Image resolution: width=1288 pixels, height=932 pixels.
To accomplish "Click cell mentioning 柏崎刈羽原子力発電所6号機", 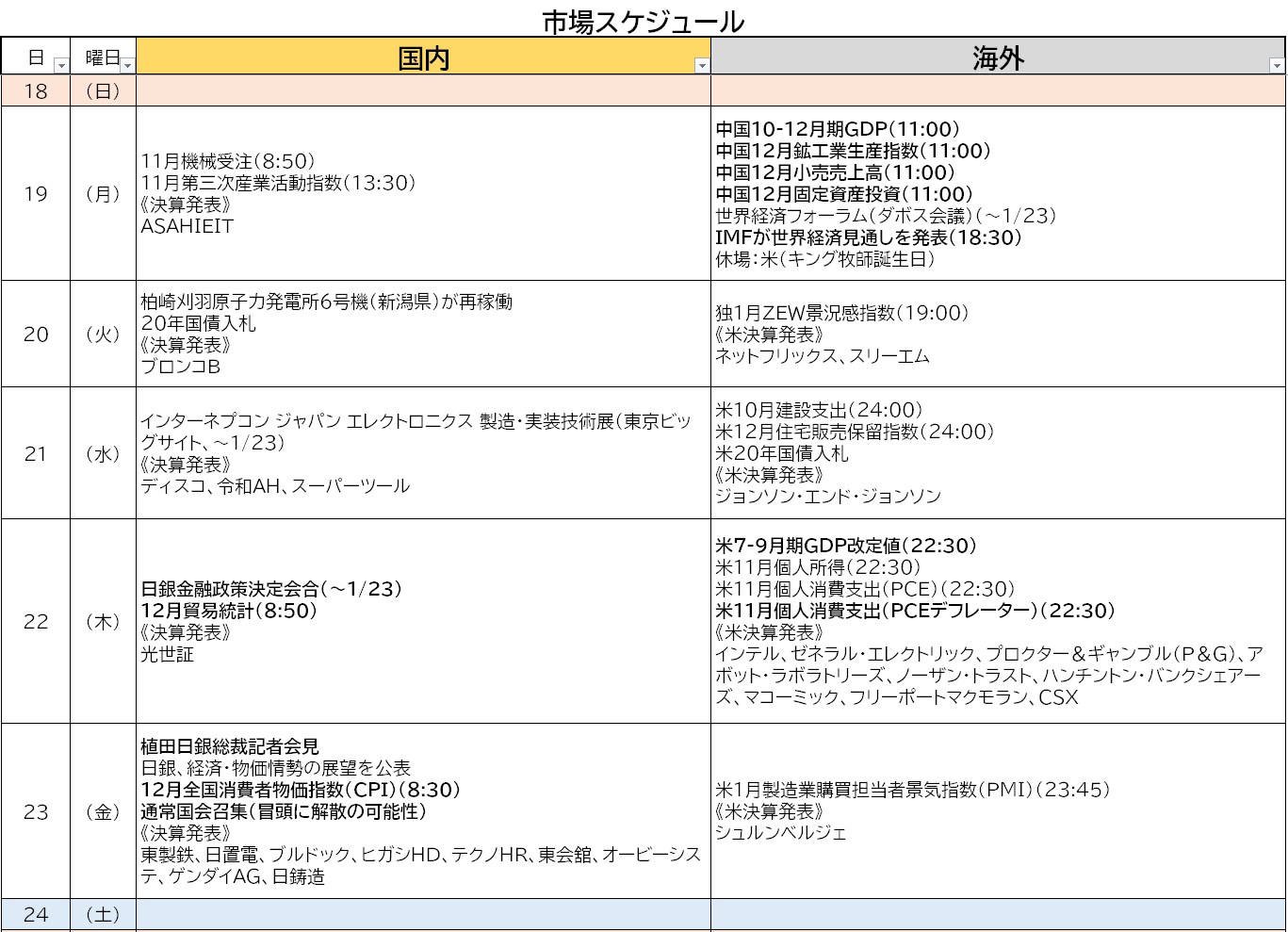I will 423,335.
